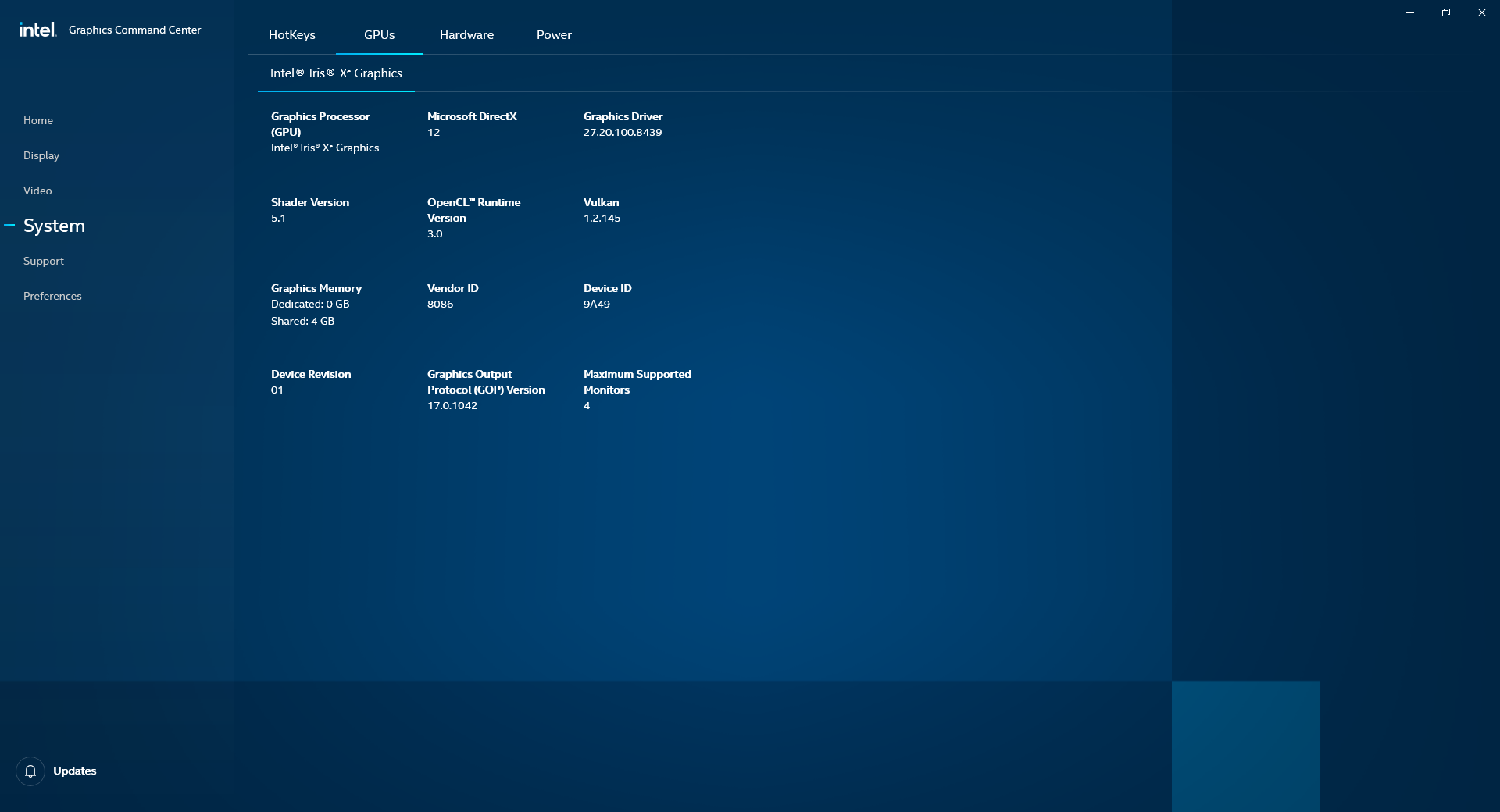Click the Device ID value 9A49
Viewport: 1500px width, 812px height.
click(x=597, y=304)
